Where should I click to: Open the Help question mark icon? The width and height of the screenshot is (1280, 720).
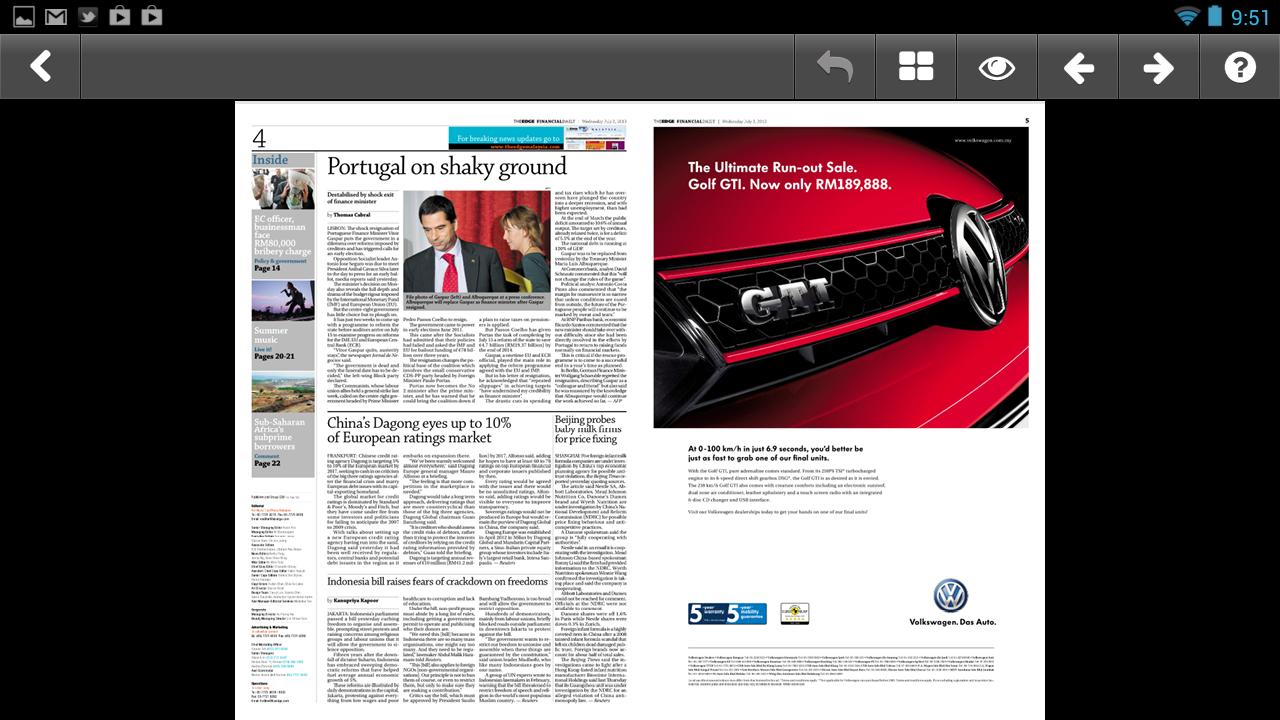point(1239,66)
